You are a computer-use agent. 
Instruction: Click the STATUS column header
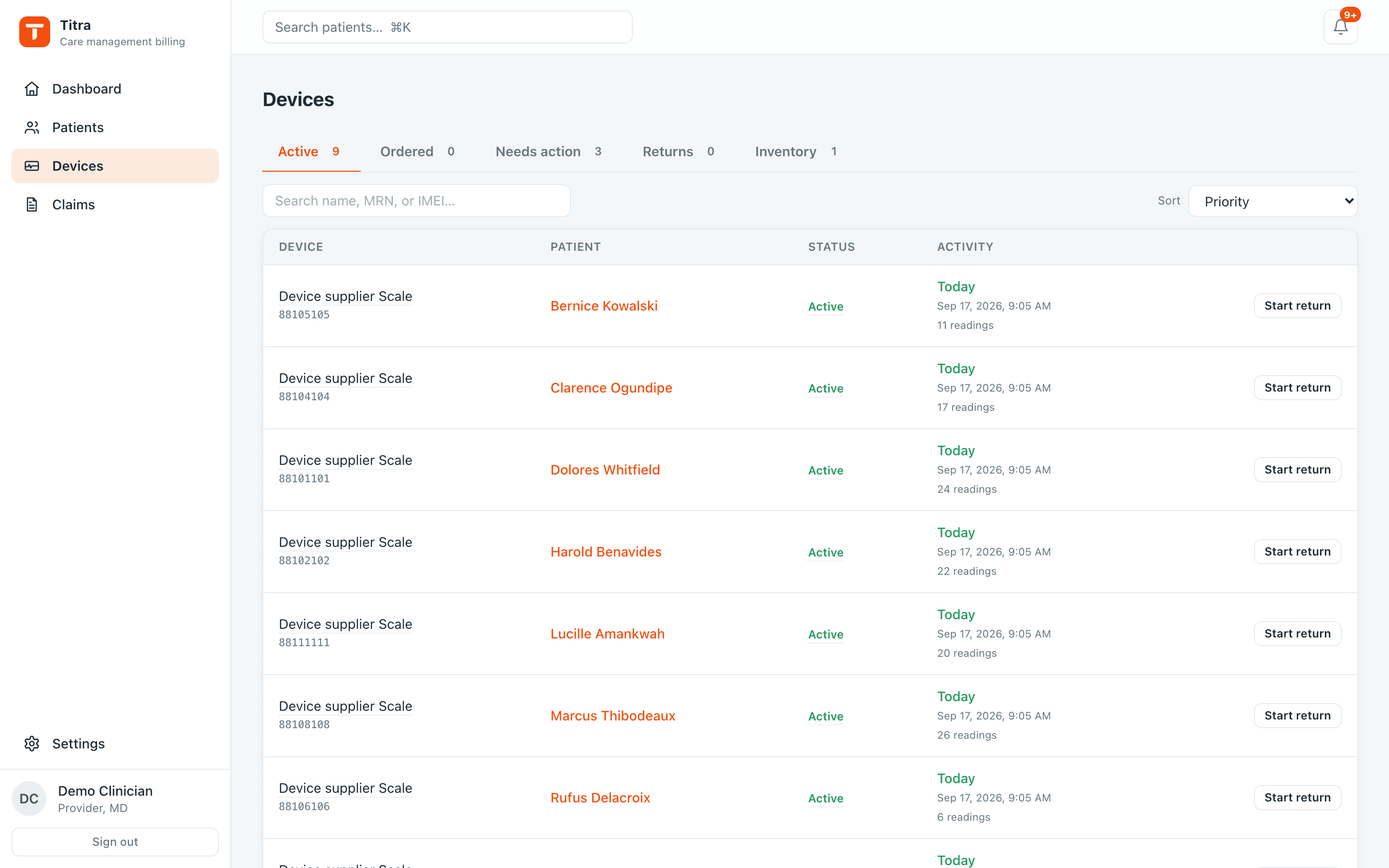pyautogui.click(x=831, y=247)
